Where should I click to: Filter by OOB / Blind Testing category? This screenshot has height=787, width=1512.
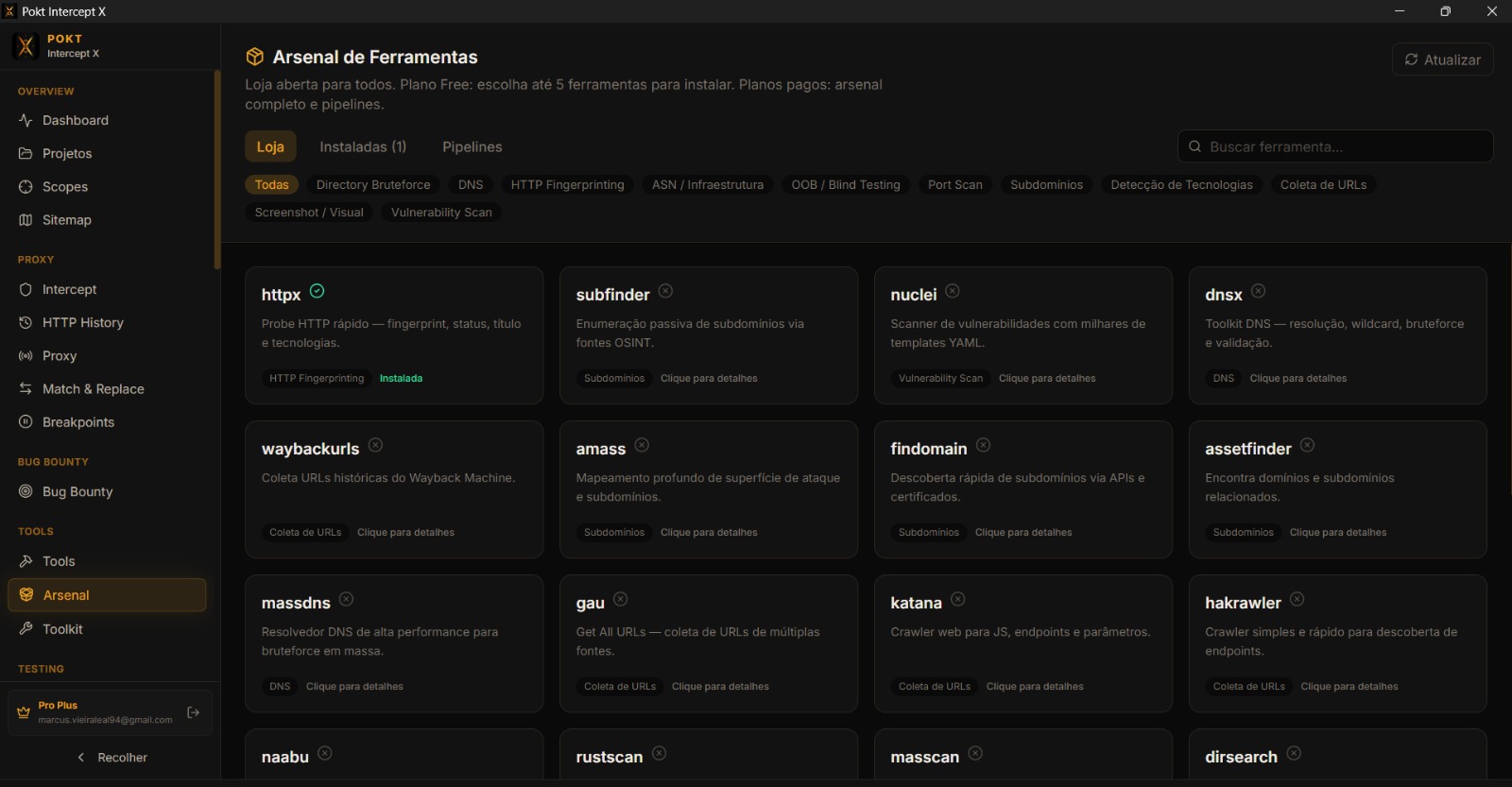[846, 185]
